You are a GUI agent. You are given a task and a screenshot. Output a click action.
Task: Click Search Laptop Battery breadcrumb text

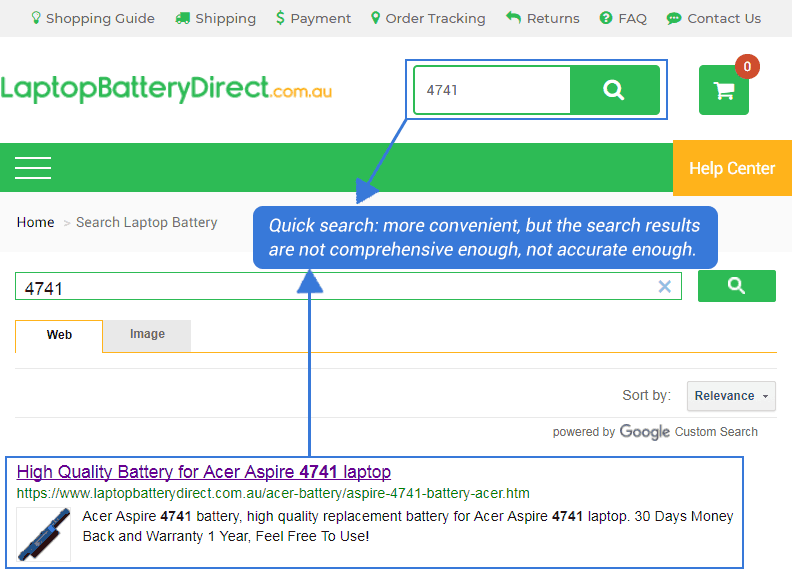pyautogui.click(x=146, y=222)
